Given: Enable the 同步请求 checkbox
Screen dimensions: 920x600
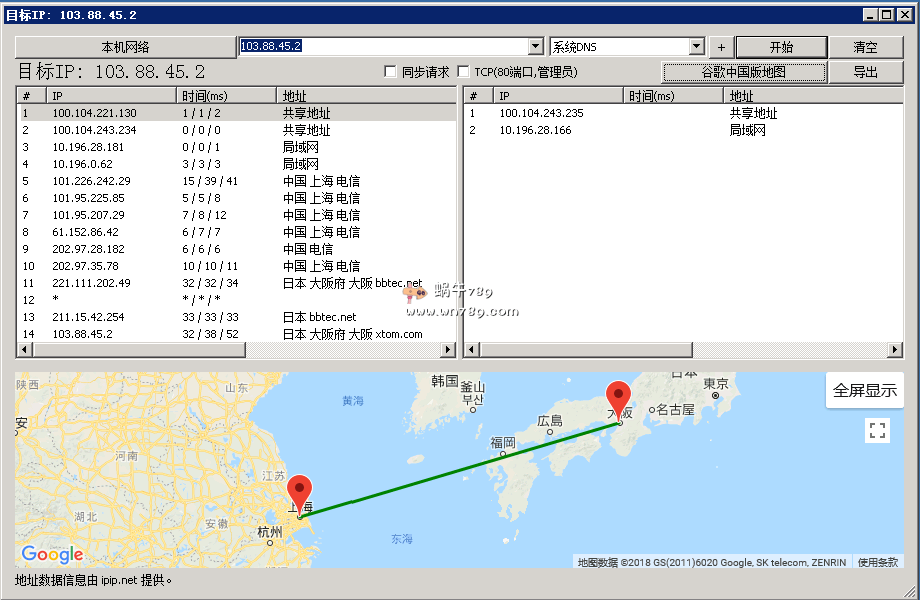Looking at the screenshot, I should (x=391, y=72).
